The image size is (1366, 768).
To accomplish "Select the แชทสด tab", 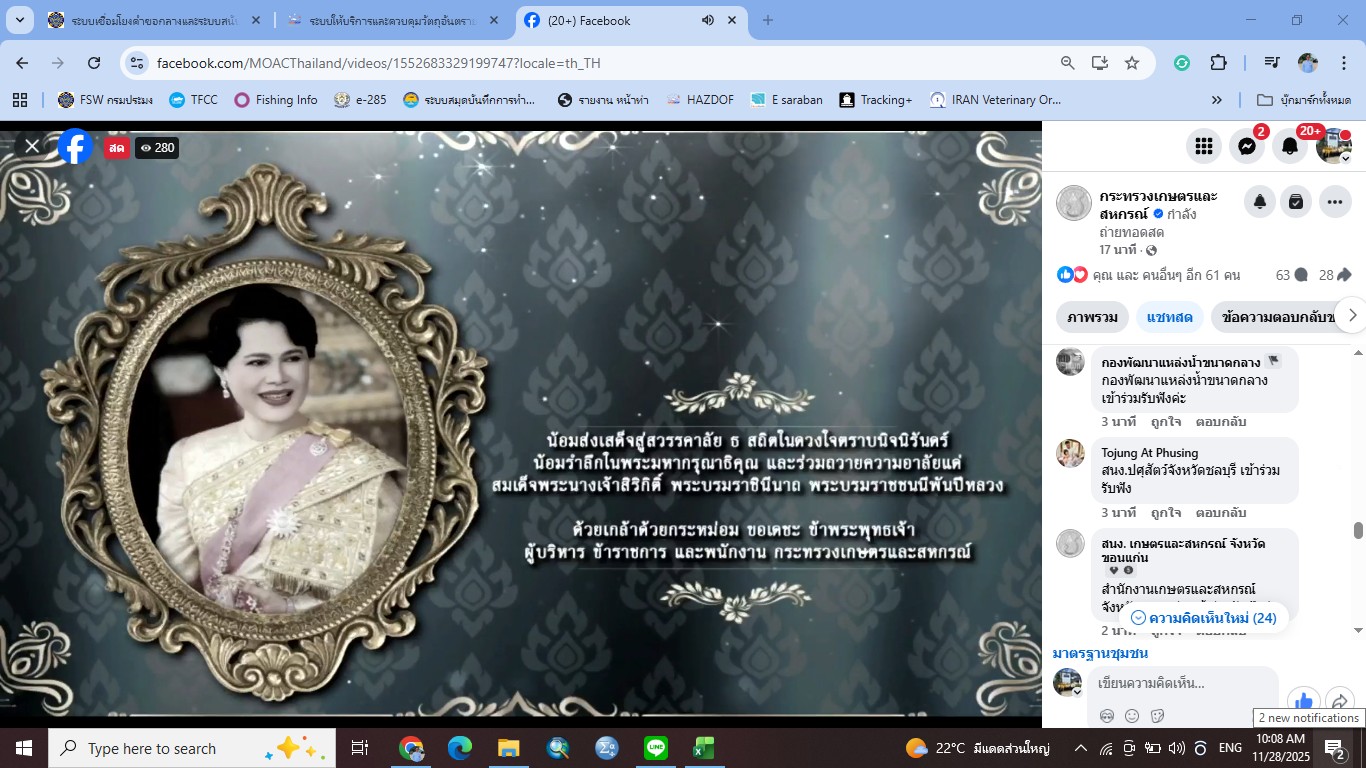I will click(1169, 317).
